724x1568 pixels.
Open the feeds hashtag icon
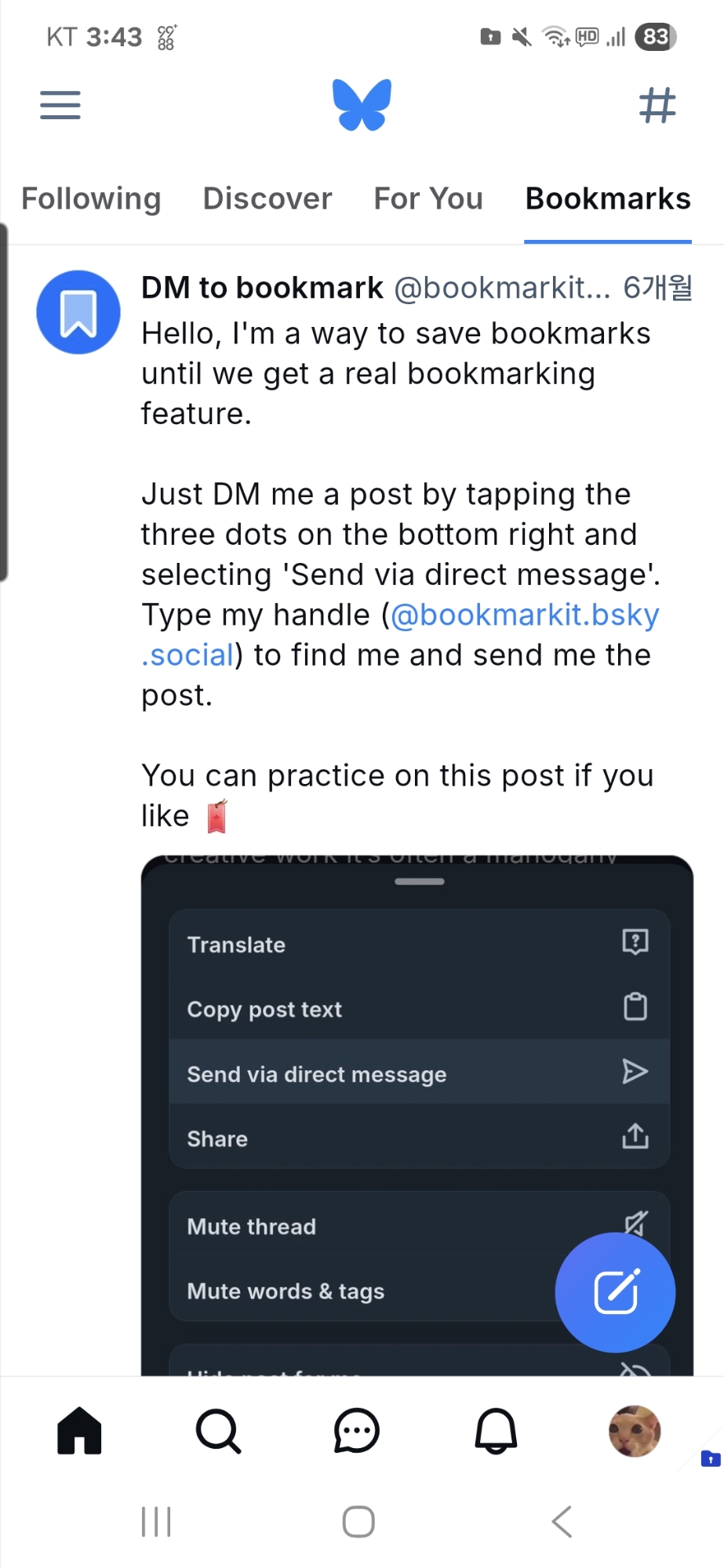point(657,105)
